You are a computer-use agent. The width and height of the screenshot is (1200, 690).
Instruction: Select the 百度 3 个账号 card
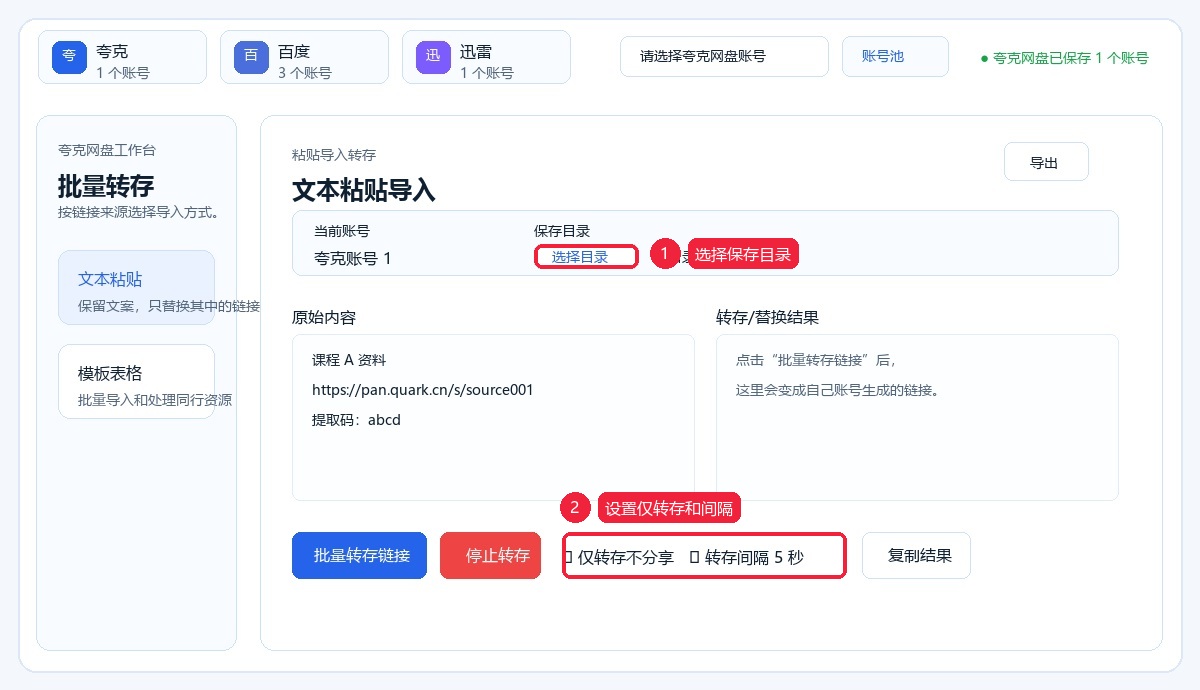click(x=304, y=57)
